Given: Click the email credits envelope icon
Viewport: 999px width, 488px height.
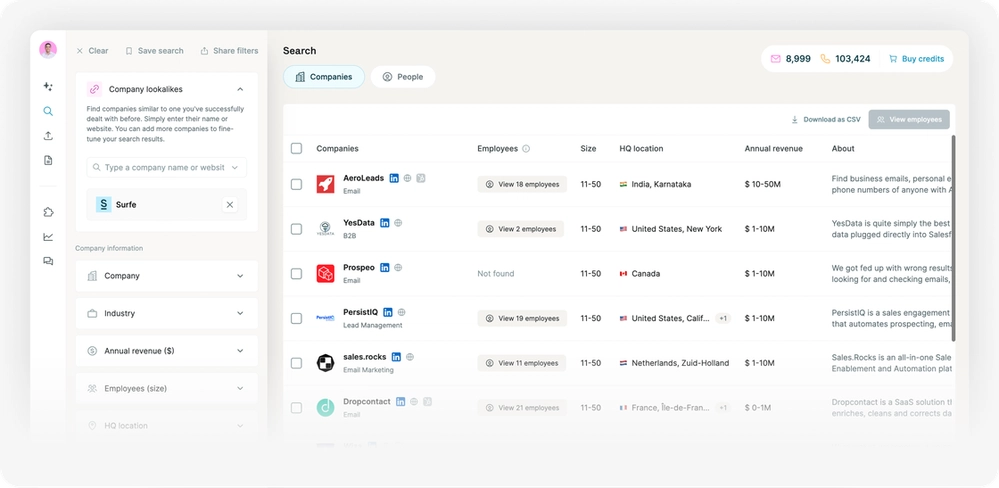Looking at the screenshot, I should pyautogui.click(x=775, y=59).
